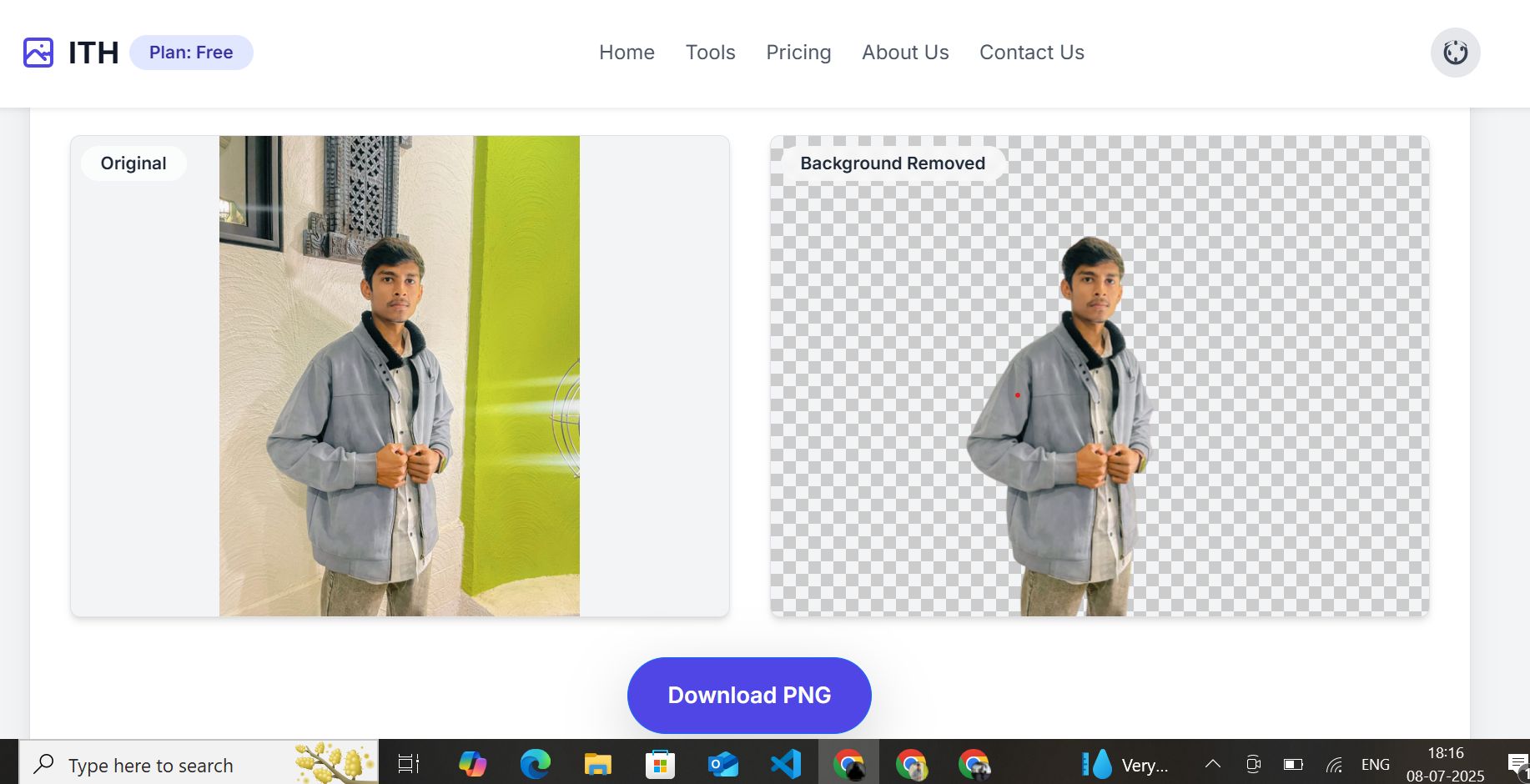
Task: Navigate to About Us
Action: [x=905, y=53]
